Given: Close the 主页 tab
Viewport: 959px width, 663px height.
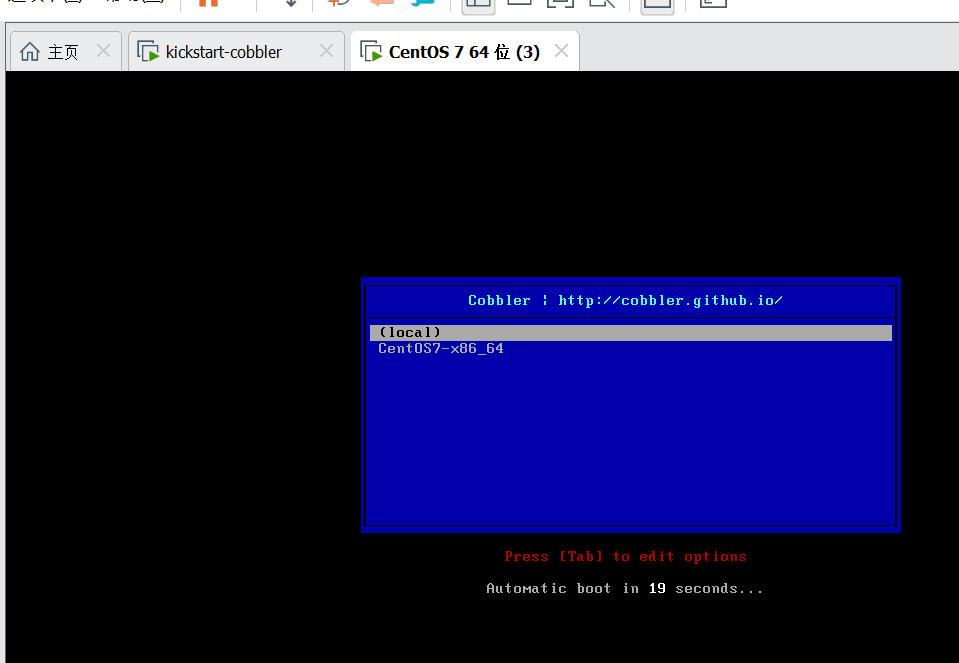Looking at the screenshot, I should point(103,51).
